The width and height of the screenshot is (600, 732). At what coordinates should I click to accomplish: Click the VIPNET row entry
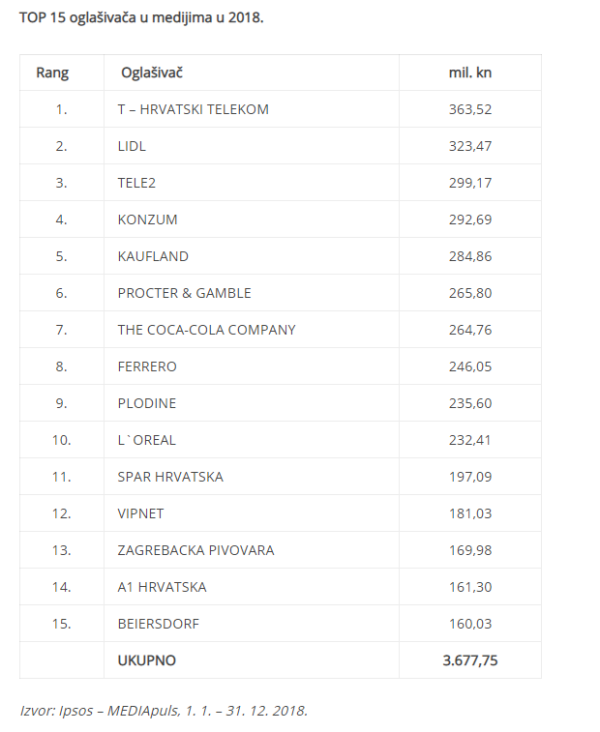[x=141, y=514]
